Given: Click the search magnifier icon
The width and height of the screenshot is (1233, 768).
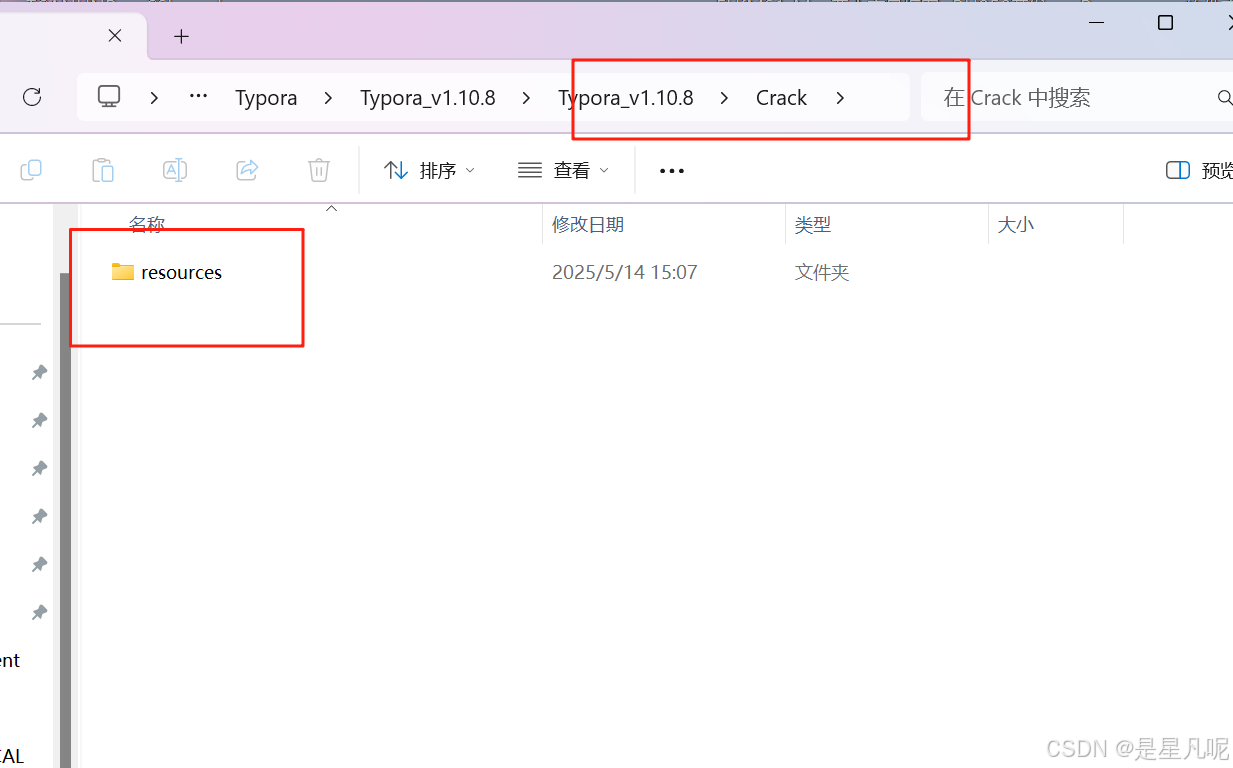Looking at the screenshot, I should (1224, 97).
